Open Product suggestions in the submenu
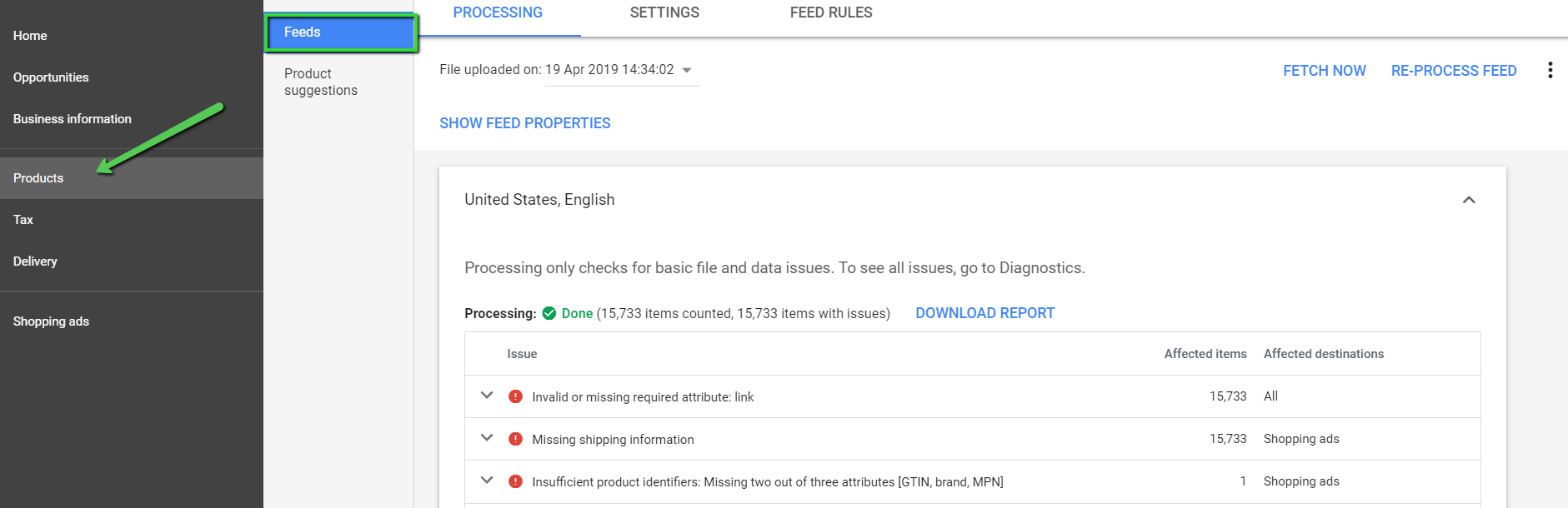 321,82
